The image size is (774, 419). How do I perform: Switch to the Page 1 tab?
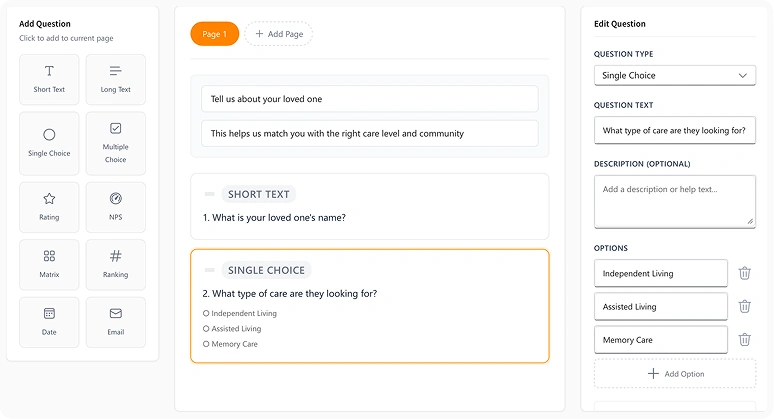coord(215,34)
